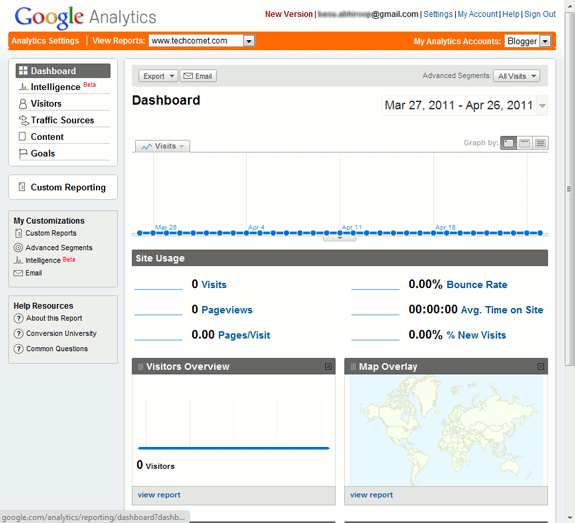Open the Content section
This screenshot has width=575, height=523.
(47, 137)
